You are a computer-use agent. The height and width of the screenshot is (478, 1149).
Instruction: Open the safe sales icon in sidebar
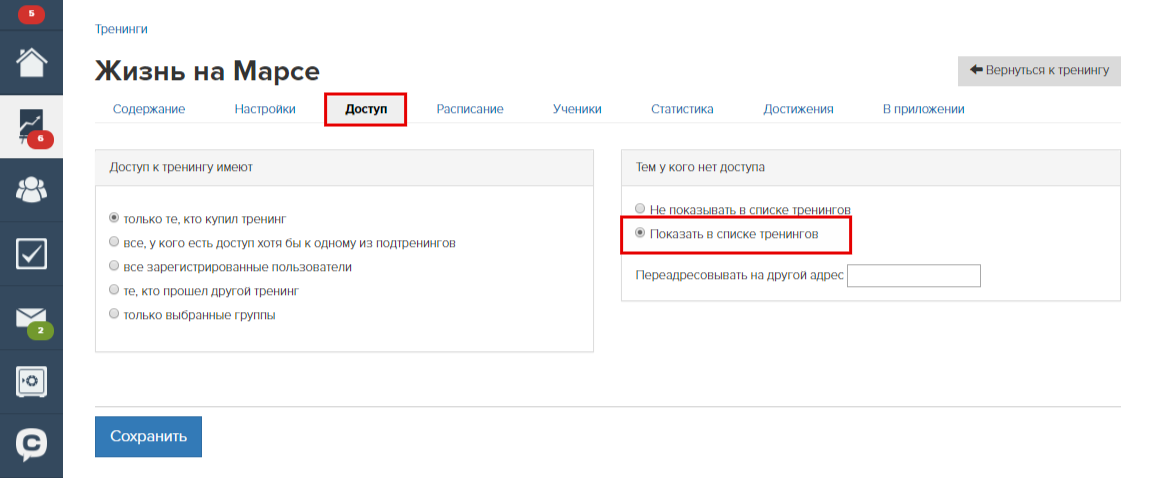(x=32, y=381)
